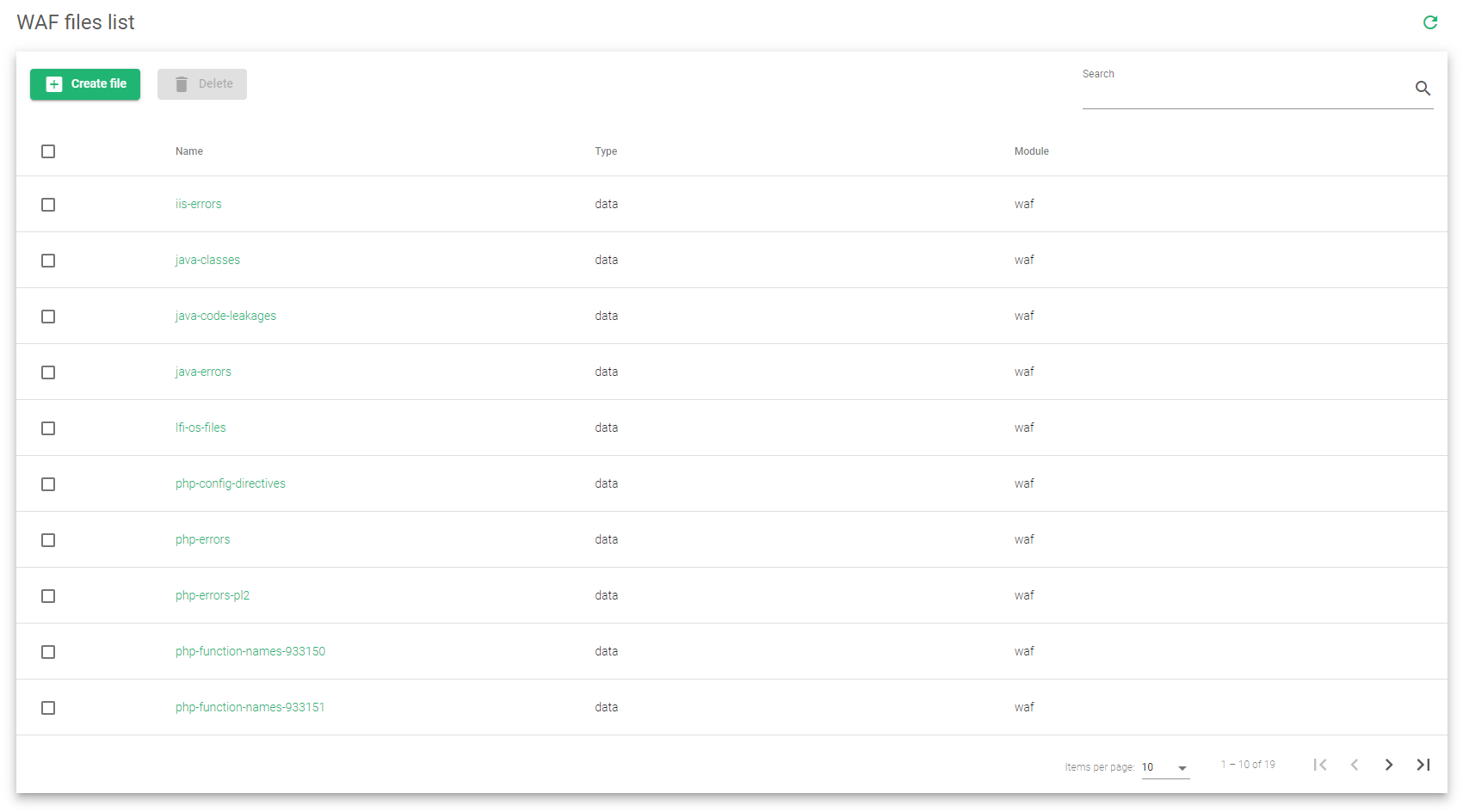
Task: Click the refresh icon to reload WAF files list
Action: [1430, 22]
